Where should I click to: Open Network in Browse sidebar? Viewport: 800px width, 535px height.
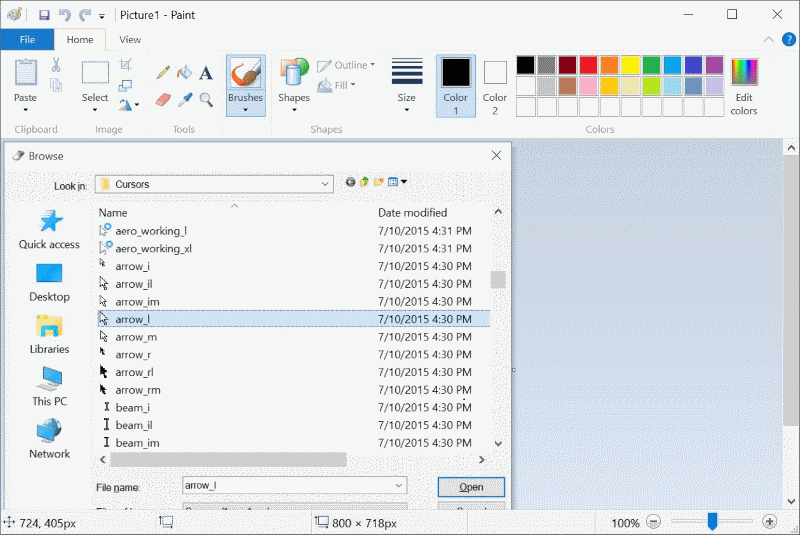coord(49,440)
